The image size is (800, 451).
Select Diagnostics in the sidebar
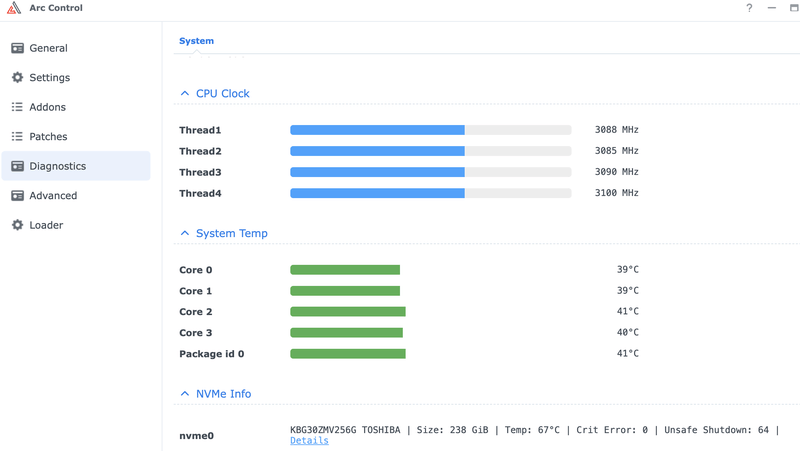pyautogui.click(x=76, y=166)
